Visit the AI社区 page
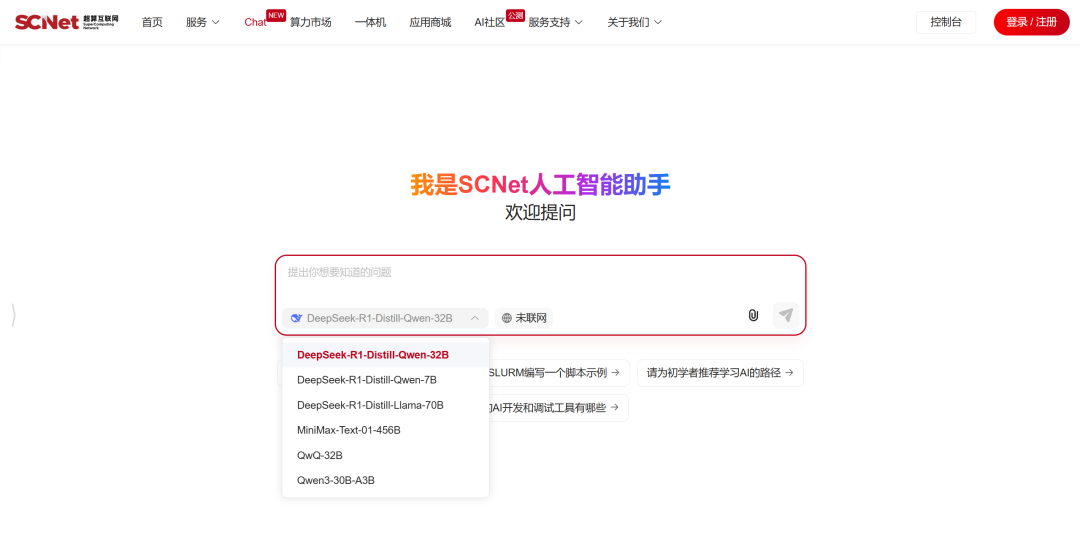Screen dimensions: 1080x557 point(490,22)
